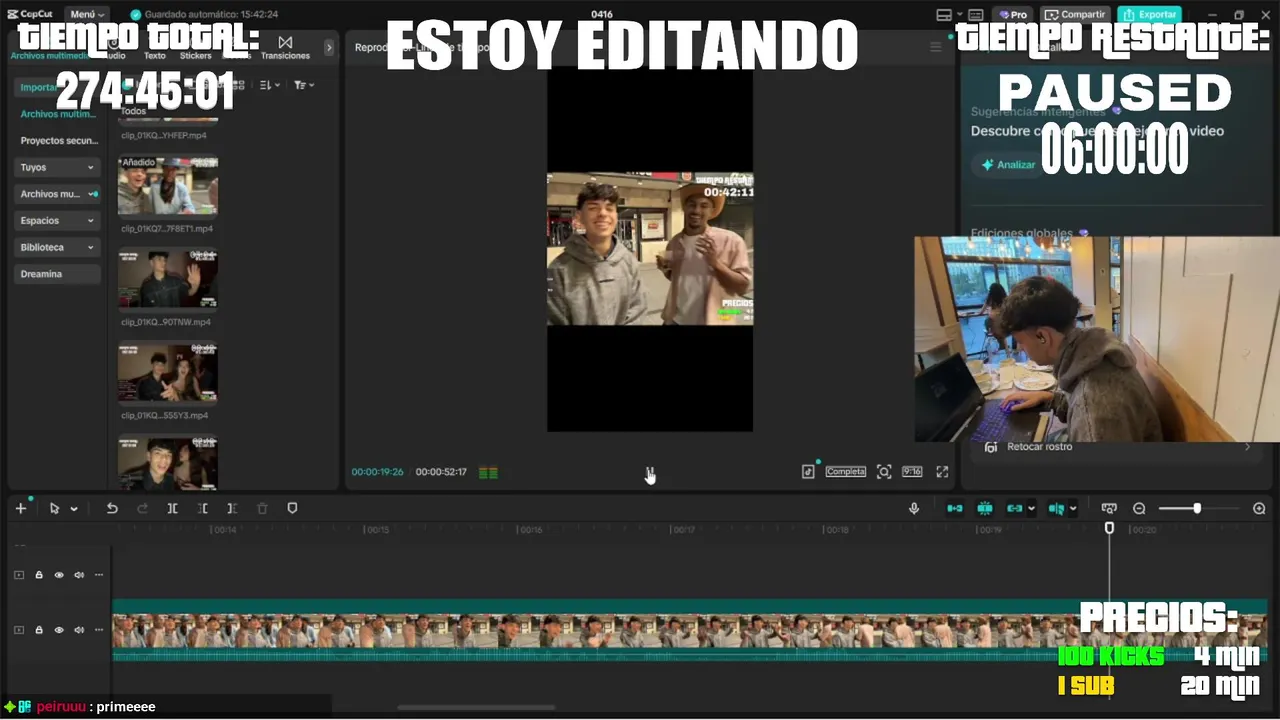Screen dimensions: 1280x720
Task: Open more options for main video track
Action: click(98, 630)
